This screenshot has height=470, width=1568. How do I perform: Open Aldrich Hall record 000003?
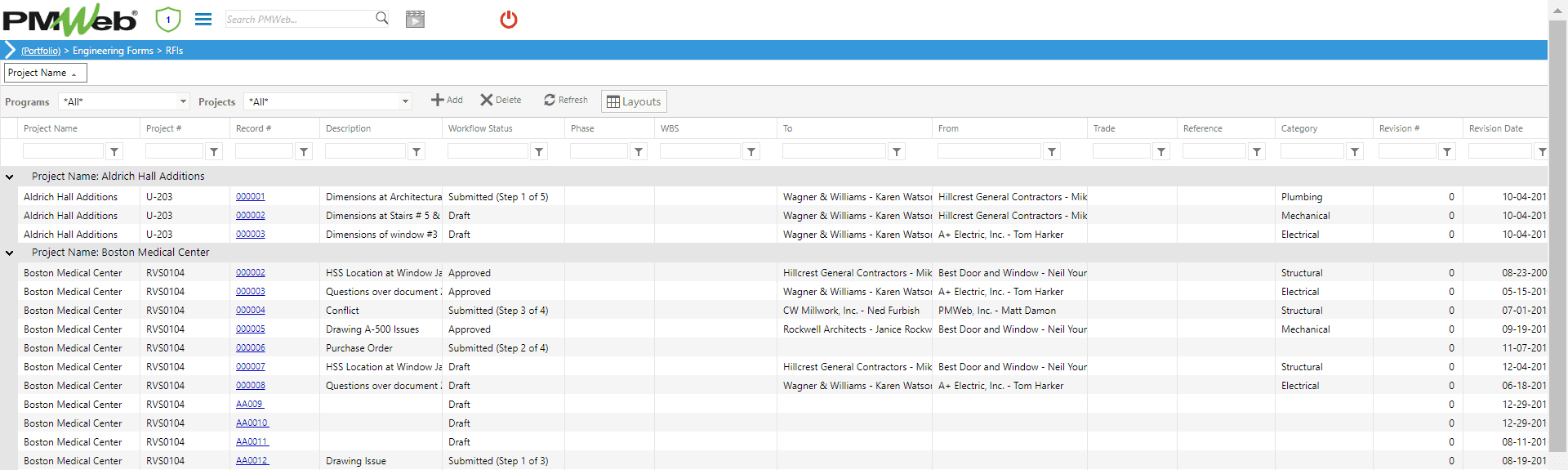[251, 234]
